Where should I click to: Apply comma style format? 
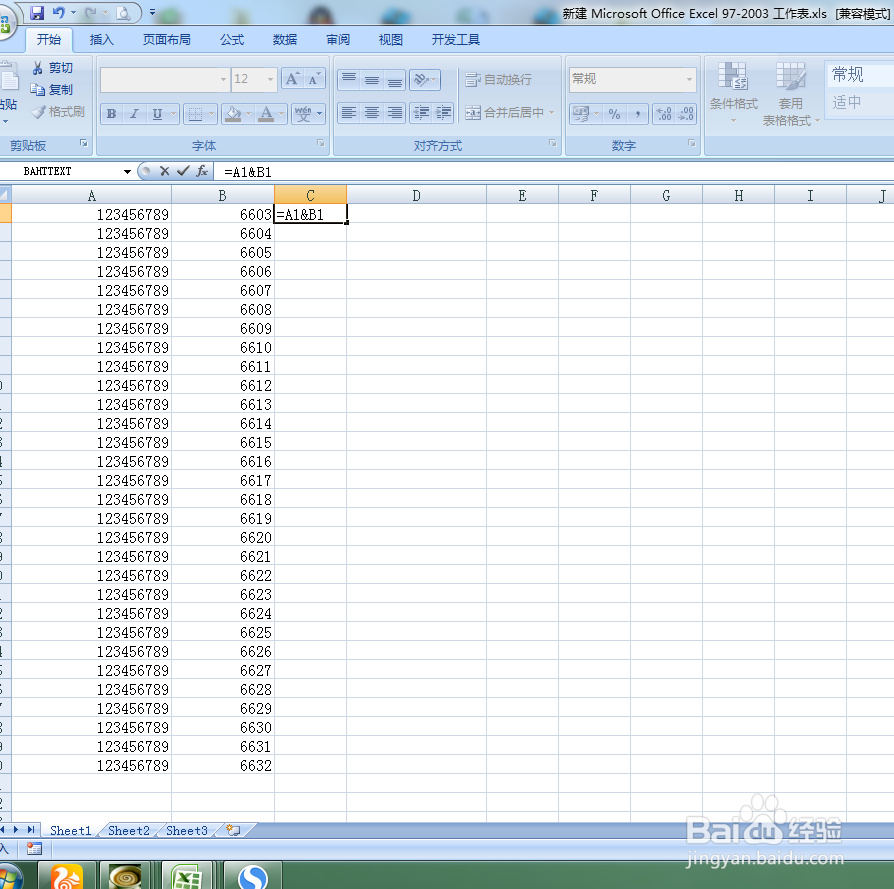[x=637, y=114]
